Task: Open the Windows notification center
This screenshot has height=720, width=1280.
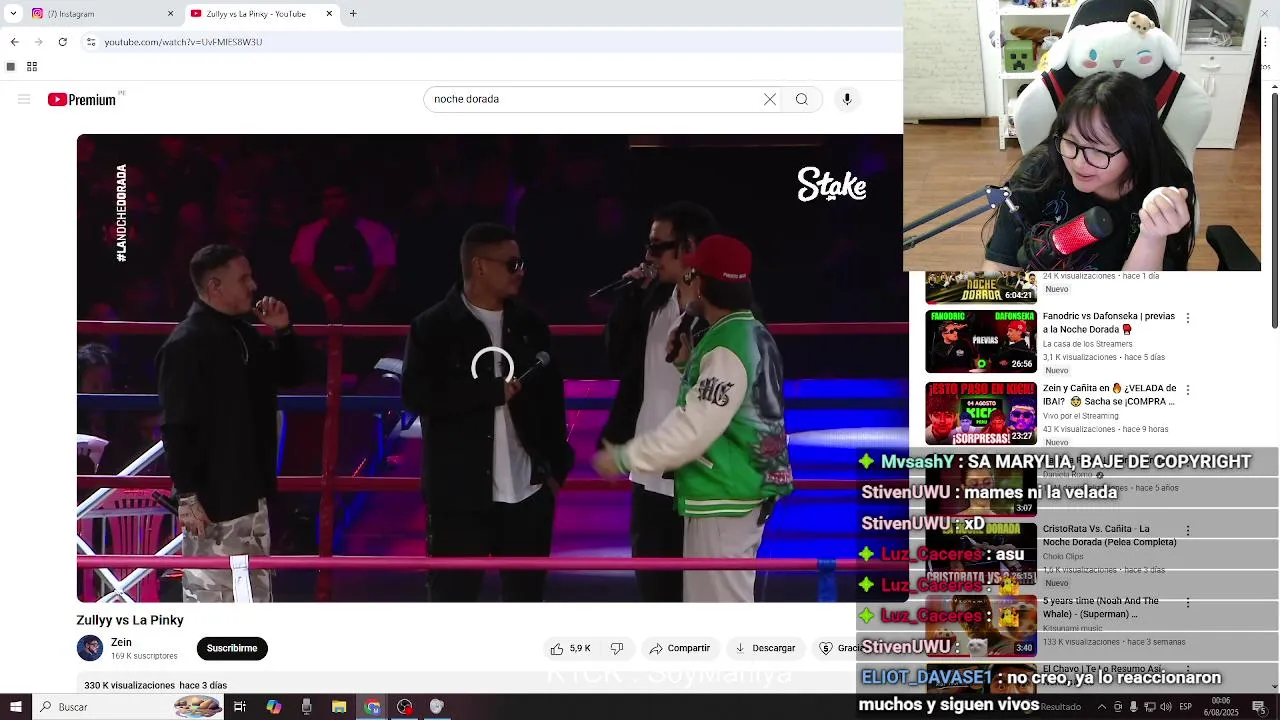Action: point(1259,707)
